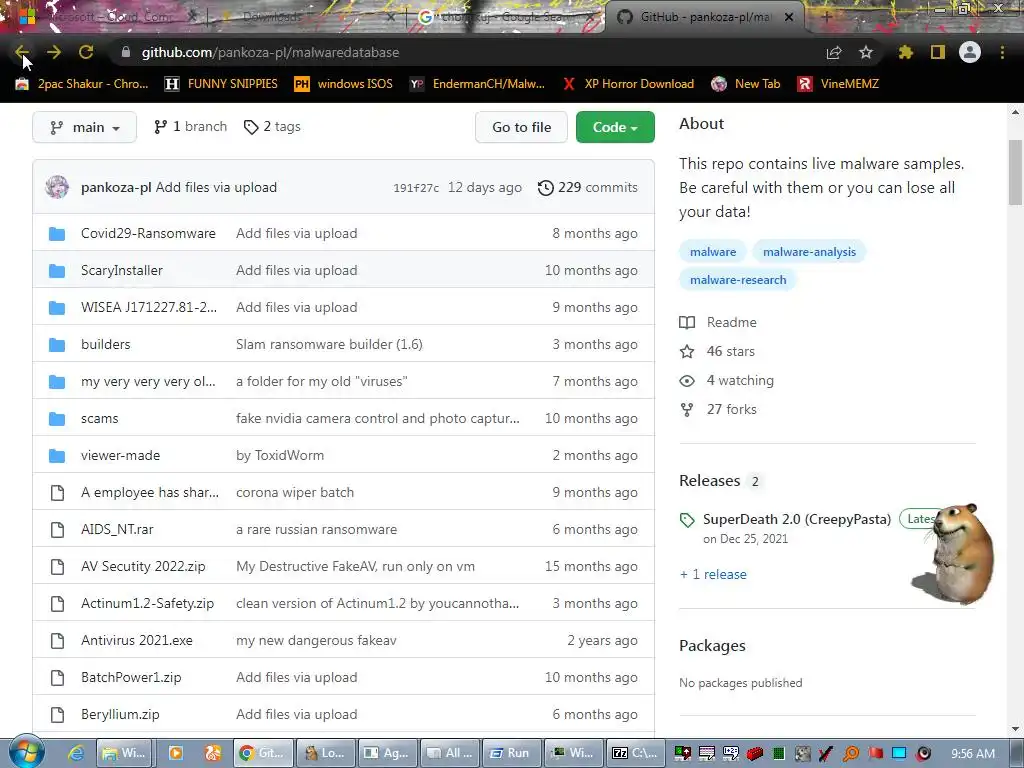The width and height of the screenshot is (1024, 768).
Task: Open the builders folder
Action: [x=105, y=345]
